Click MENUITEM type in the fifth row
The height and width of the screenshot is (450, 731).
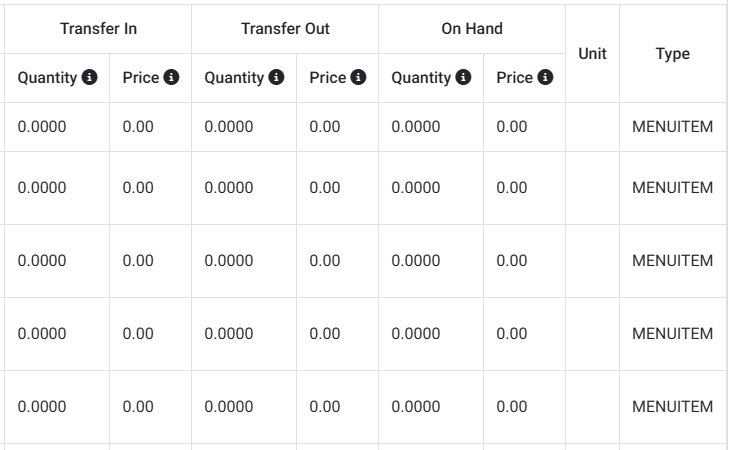click(x=672, y=407)
